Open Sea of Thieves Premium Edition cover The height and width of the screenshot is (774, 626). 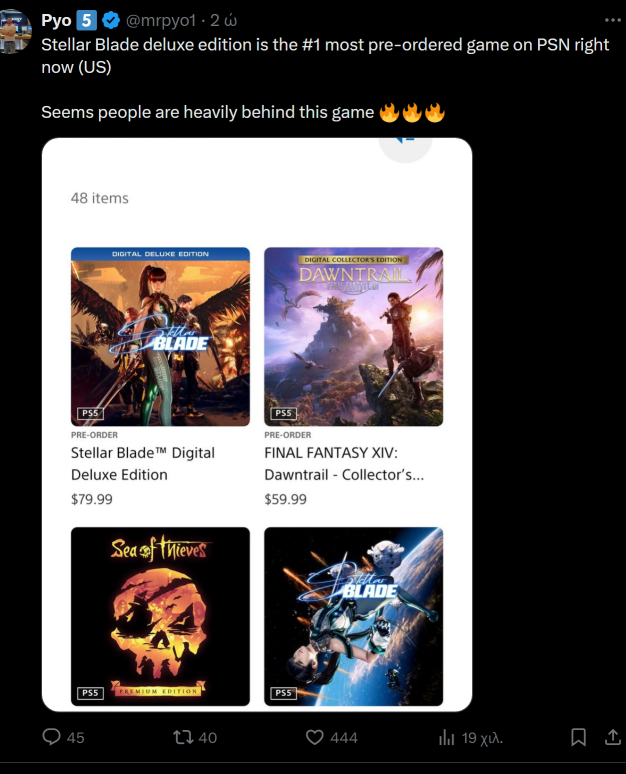point(160,616)
